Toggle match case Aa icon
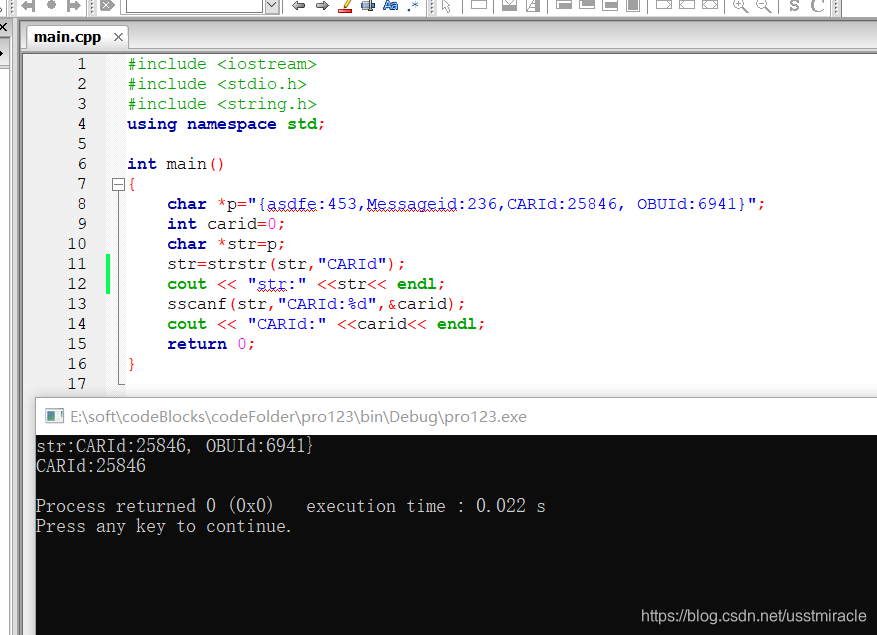This screenshot has height=635, width=877. 390,6
